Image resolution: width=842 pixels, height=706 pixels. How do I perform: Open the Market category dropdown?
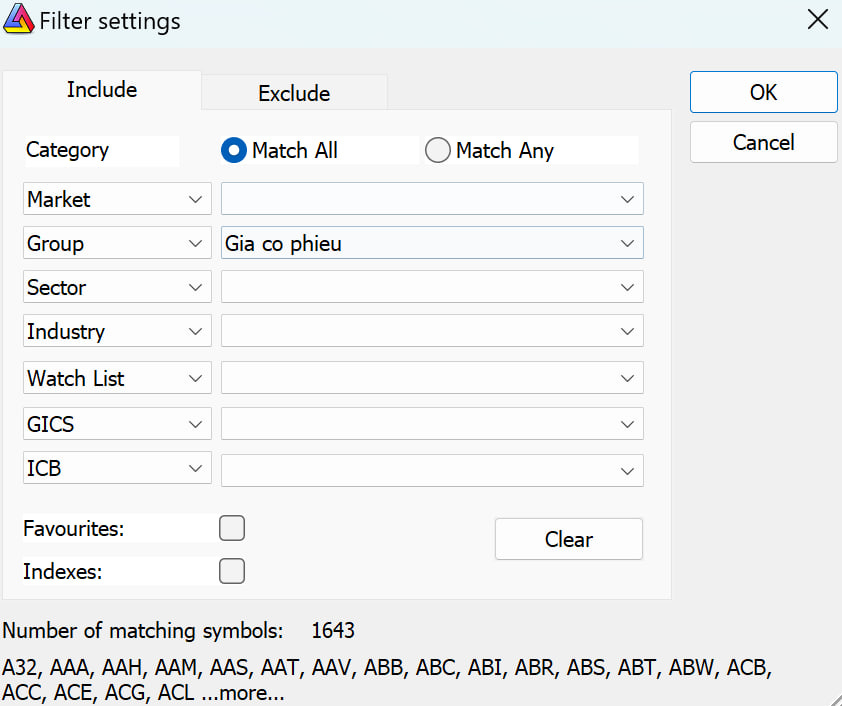117,199
